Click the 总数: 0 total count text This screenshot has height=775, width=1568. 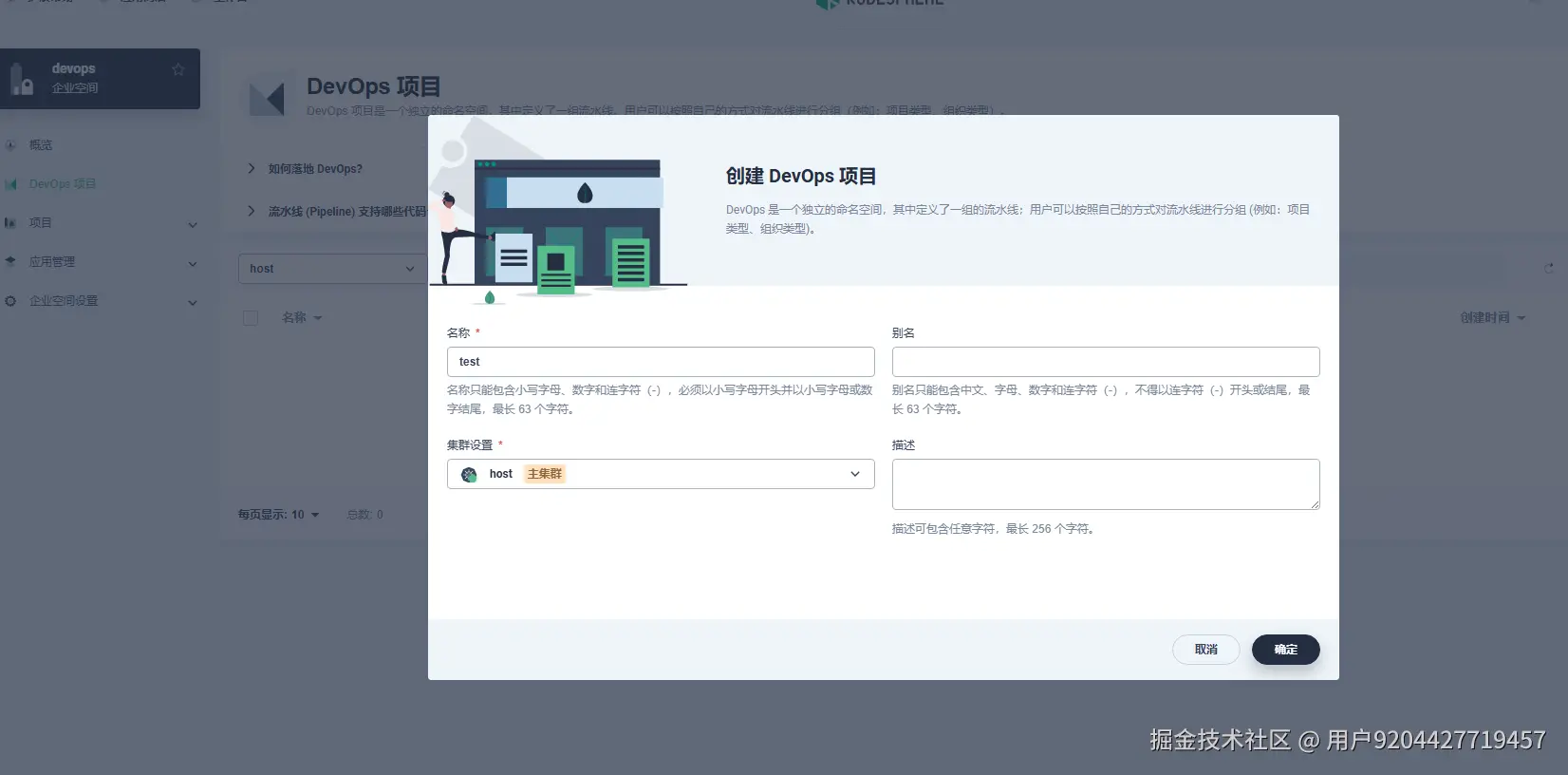(x=365, y=515)
